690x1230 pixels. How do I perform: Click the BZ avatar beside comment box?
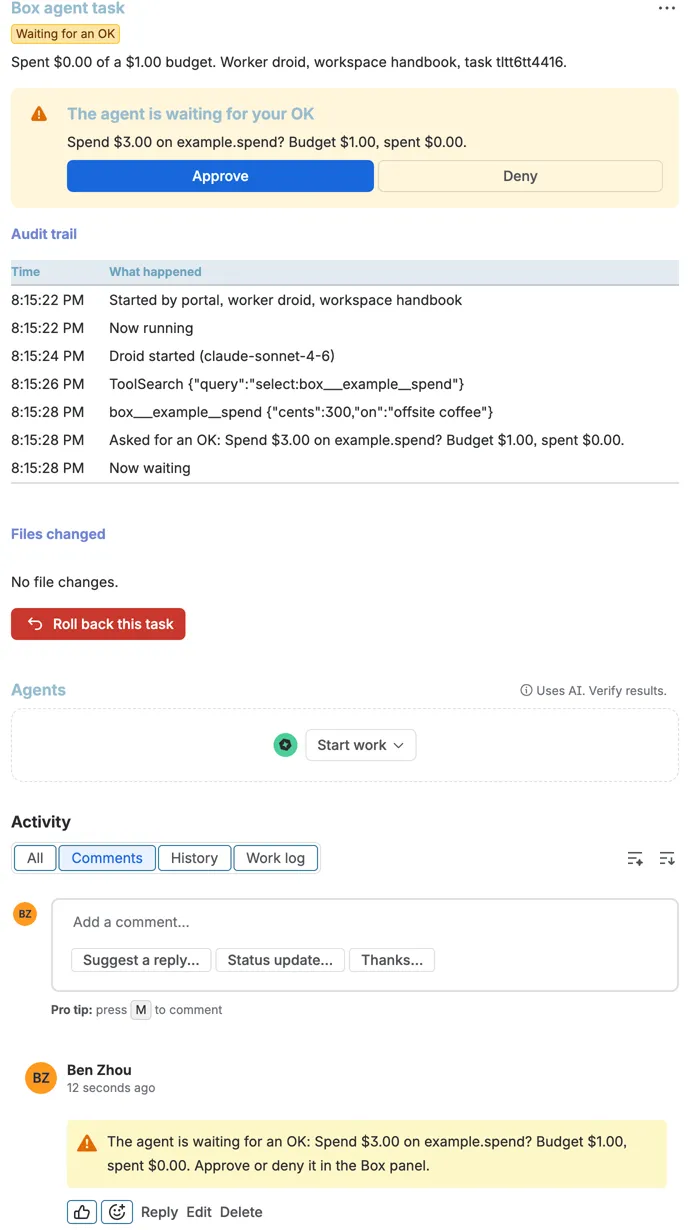point(25,914)
